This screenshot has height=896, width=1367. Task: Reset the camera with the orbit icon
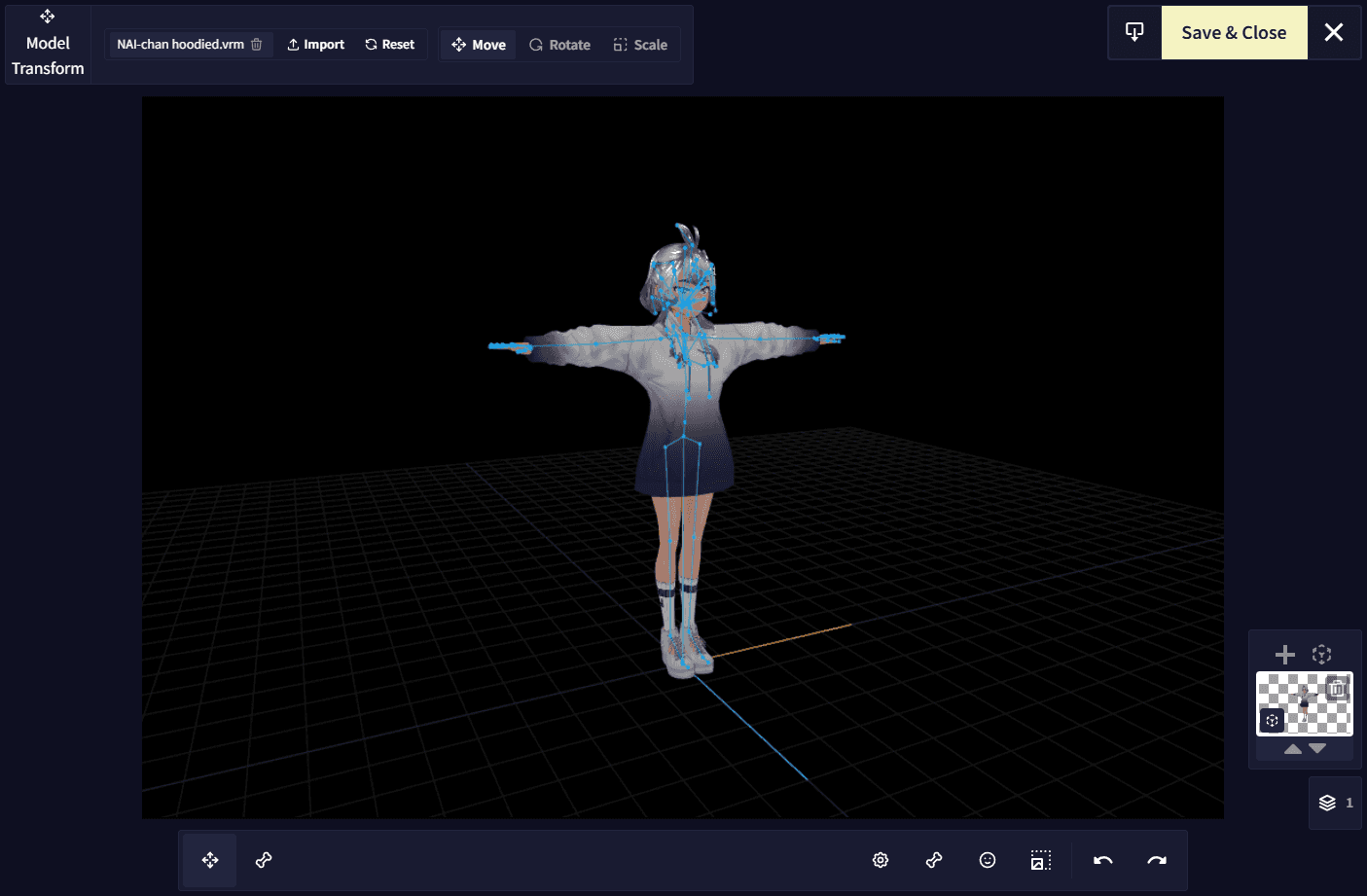point(1321,654)
